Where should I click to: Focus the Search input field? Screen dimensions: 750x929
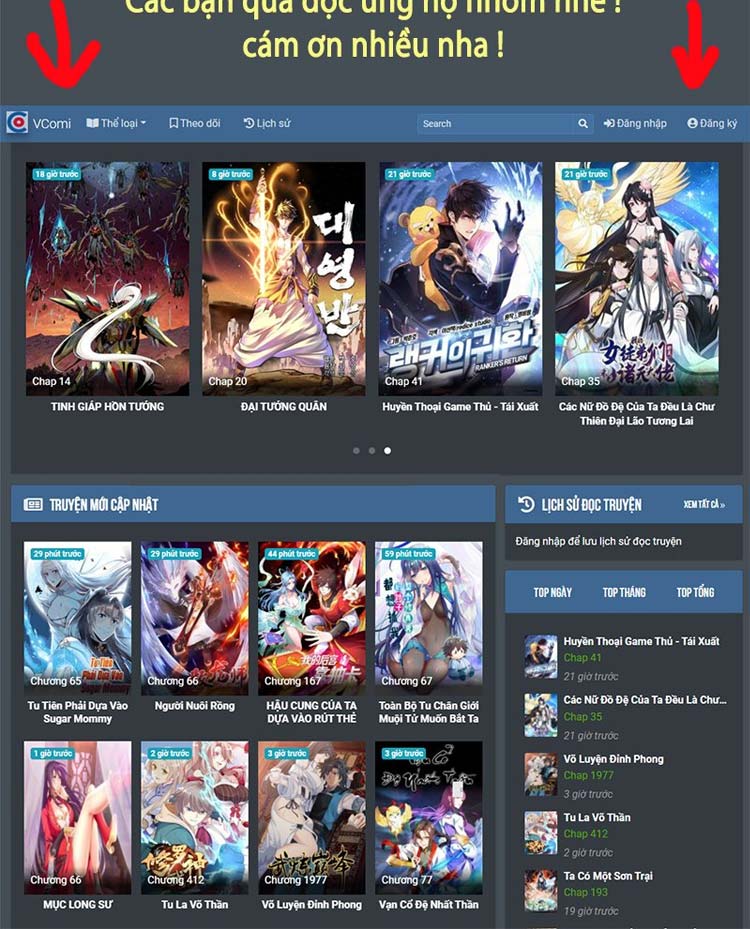click(x=494, y=124)
